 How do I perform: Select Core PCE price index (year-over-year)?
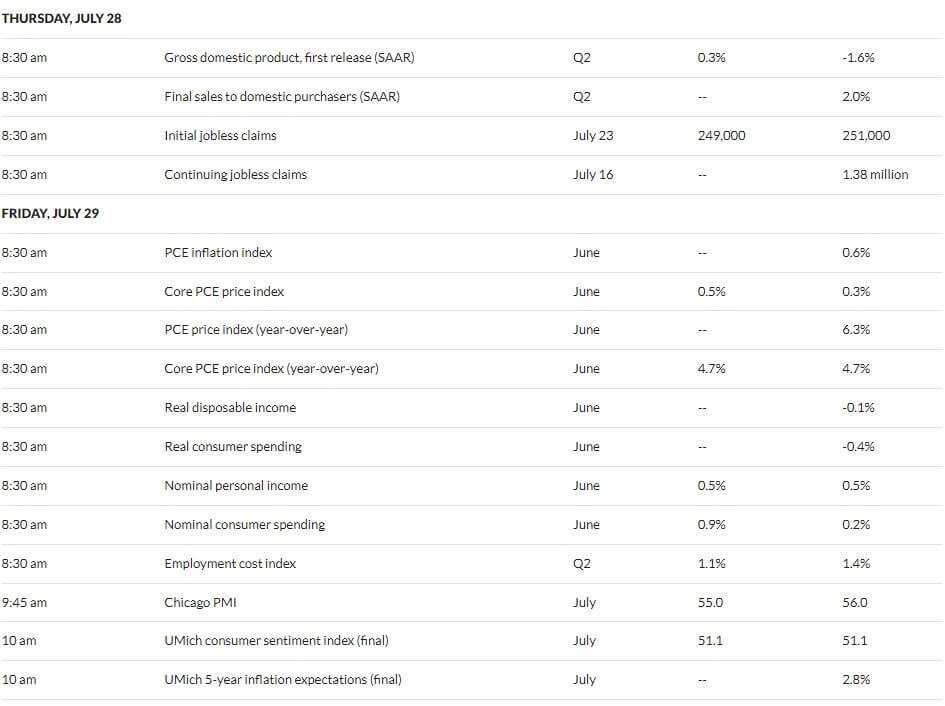pyautogui.click(x=271, y=368)
